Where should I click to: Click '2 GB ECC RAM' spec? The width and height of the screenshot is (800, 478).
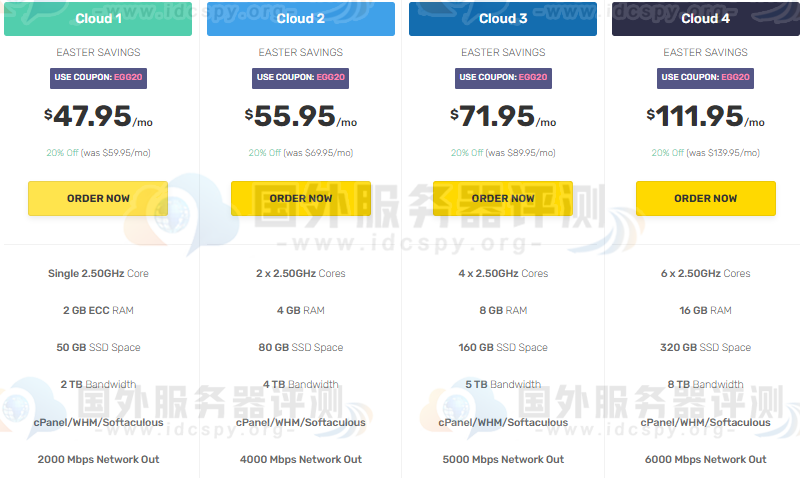(98, 310)
